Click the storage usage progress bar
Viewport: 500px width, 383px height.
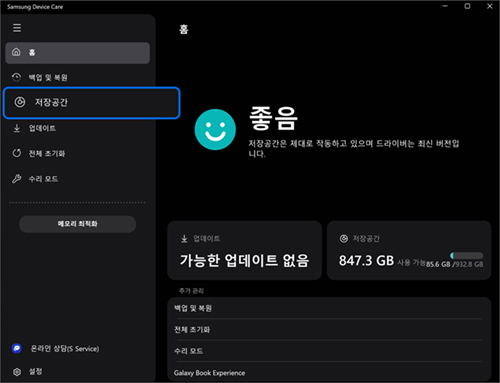(x=466, y=256)
